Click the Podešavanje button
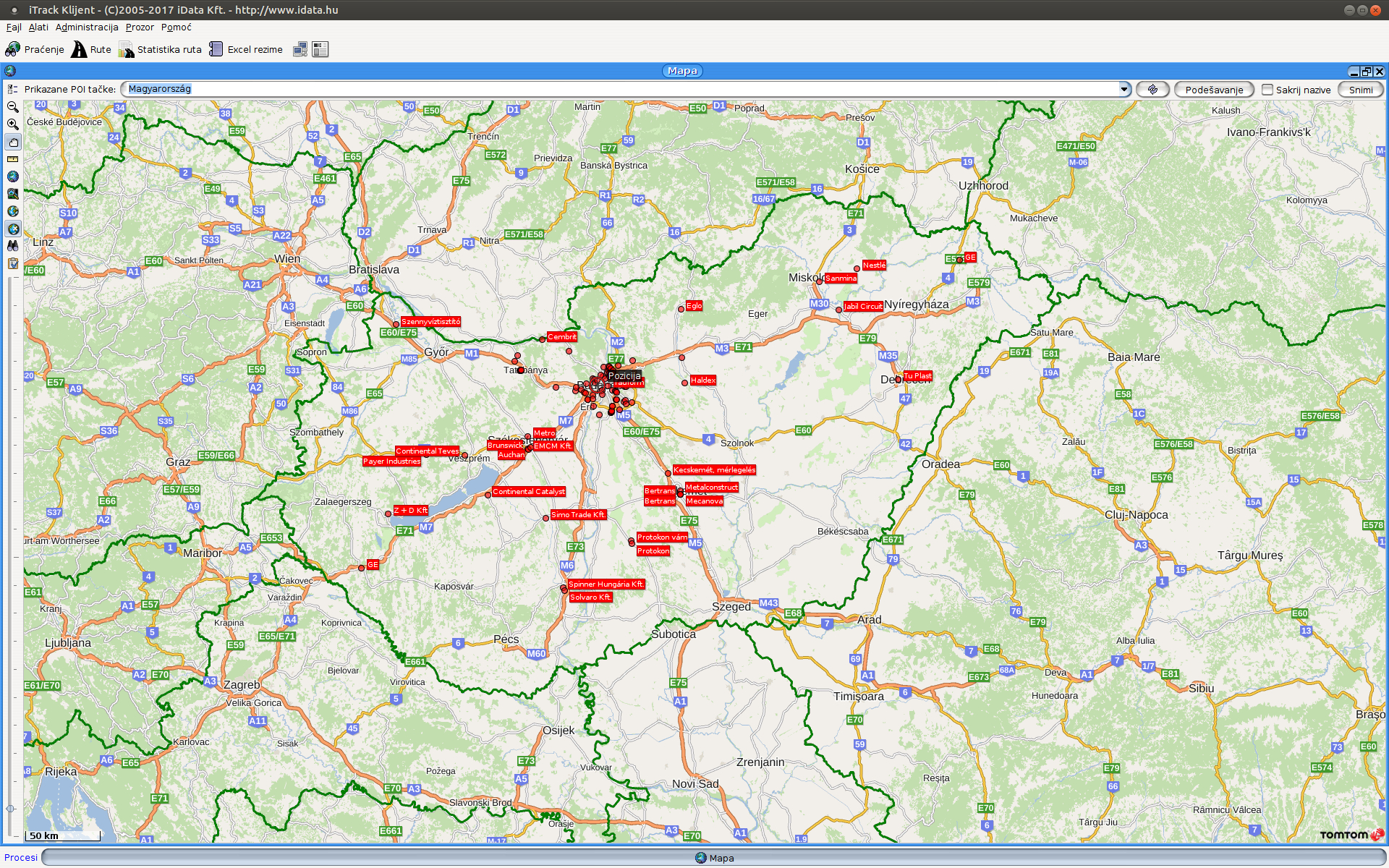The height and width of the screenshot is (868, 1389). (x=1213, y=90)
